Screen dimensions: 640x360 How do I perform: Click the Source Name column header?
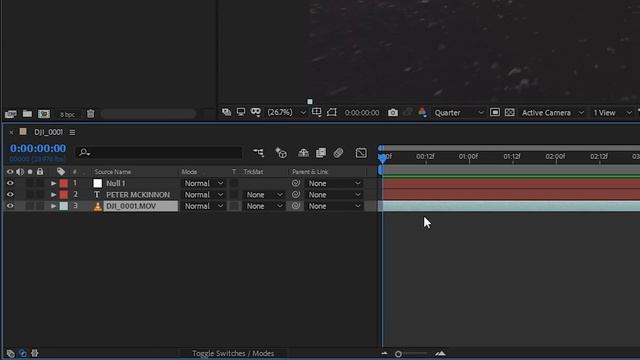pyautogui.click(x=113, y=172)
